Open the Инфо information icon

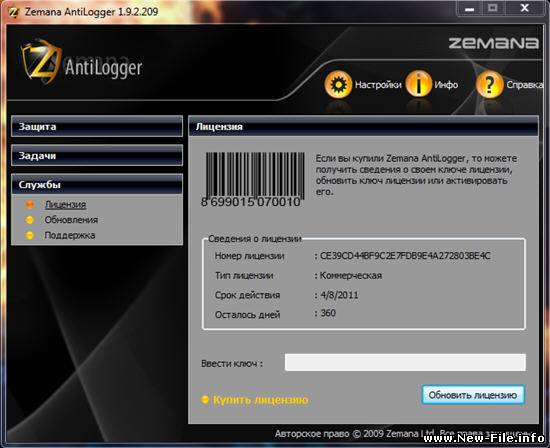[x=418, y=83]
